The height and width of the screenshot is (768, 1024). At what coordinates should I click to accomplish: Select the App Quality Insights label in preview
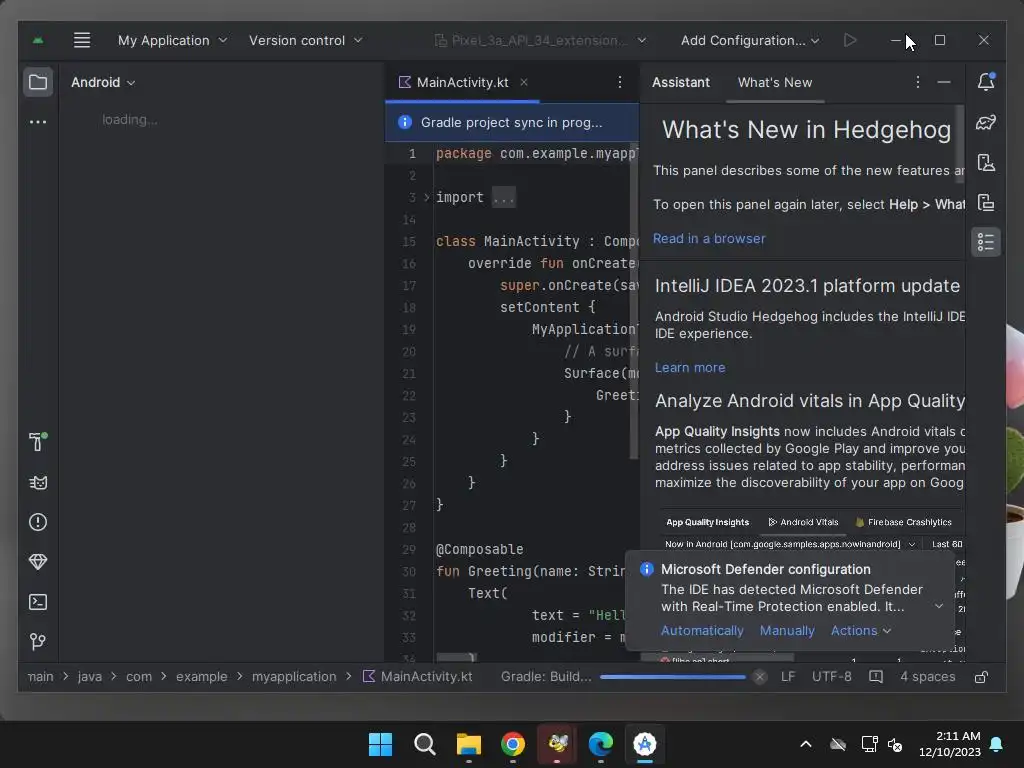click(707, 522)
